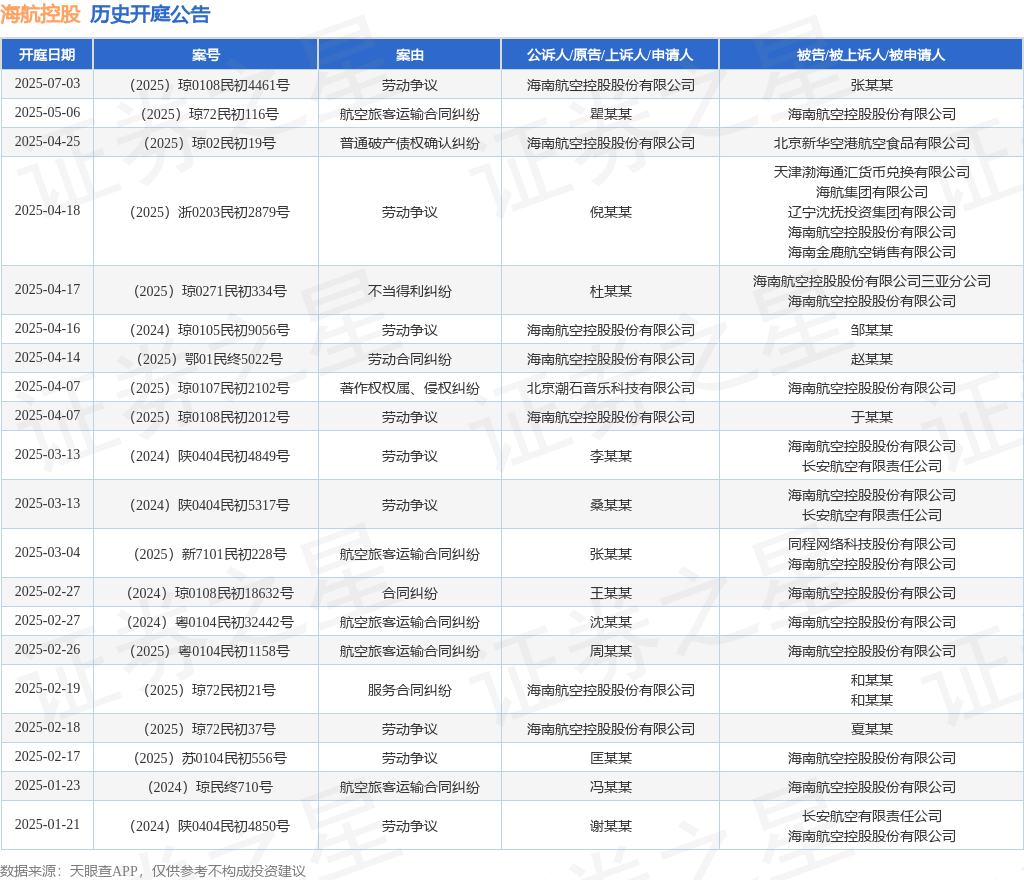Click plaintiff name 周某某
1024x880 pixels.
tap(611, 651)
